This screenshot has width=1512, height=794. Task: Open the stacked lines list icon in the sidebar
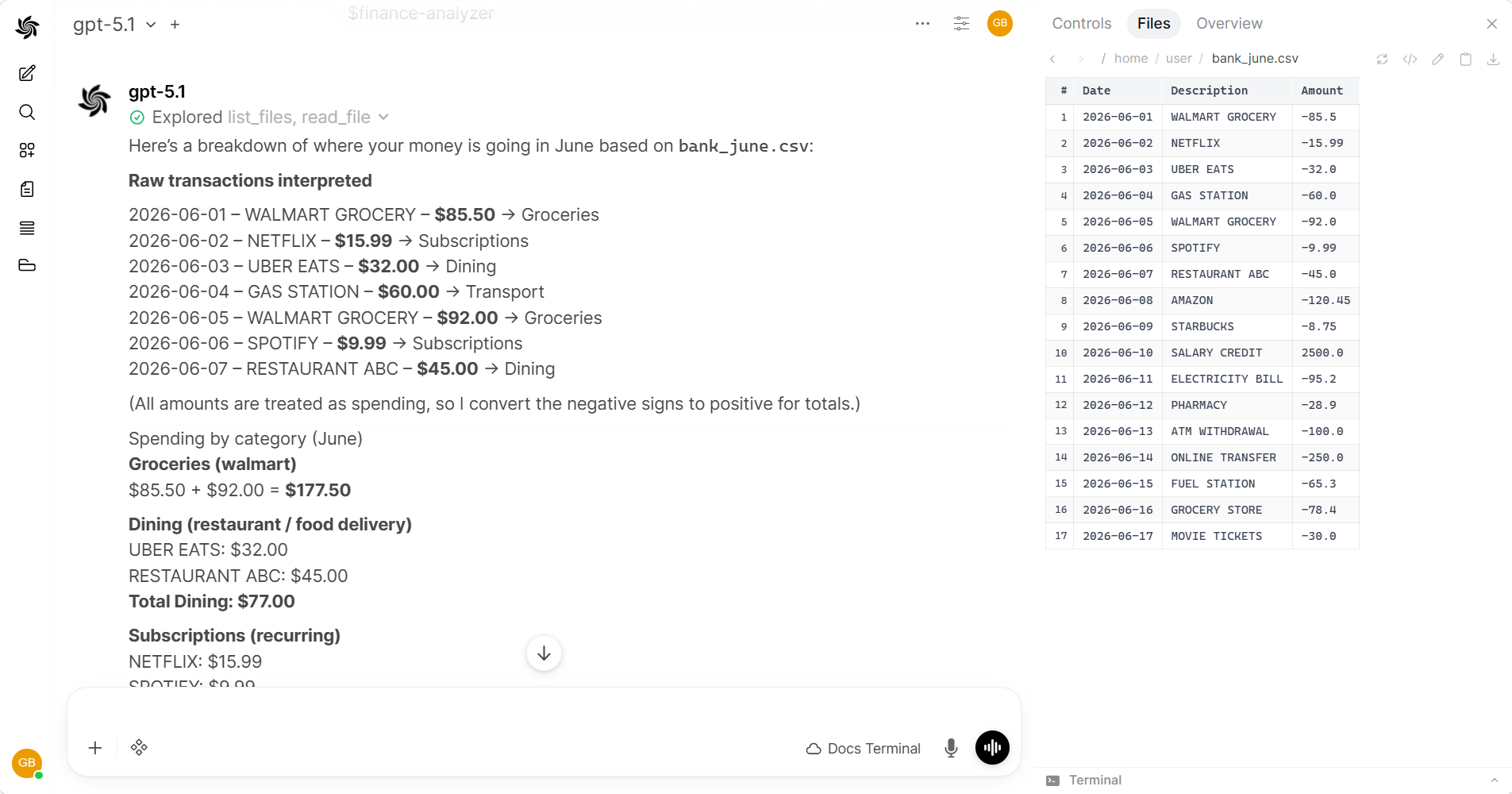[x=27, y=228]
